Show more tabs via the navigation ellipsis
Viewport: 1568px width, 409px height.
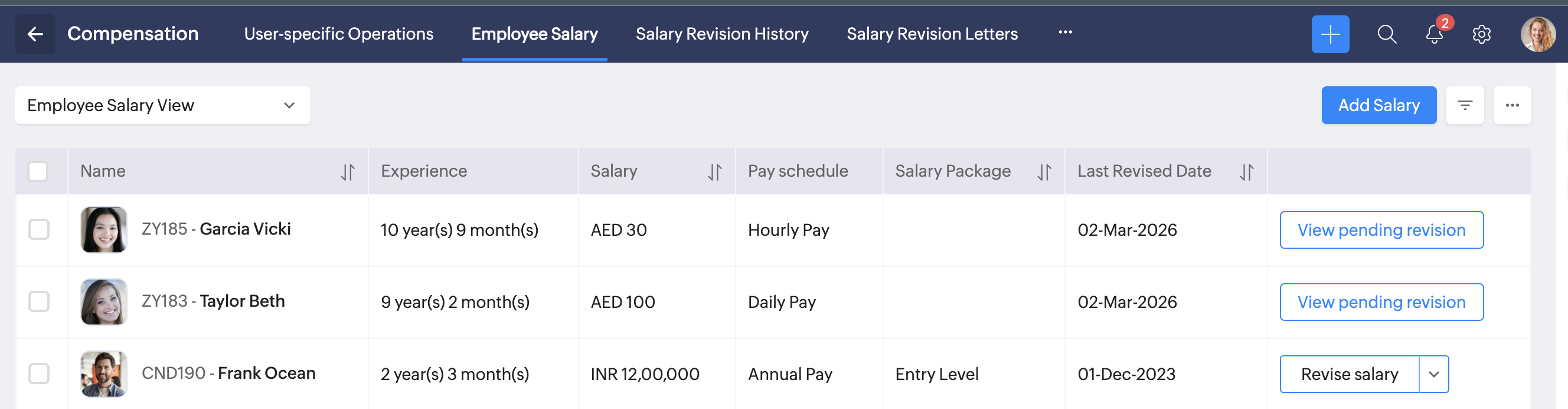(1064, 33)
